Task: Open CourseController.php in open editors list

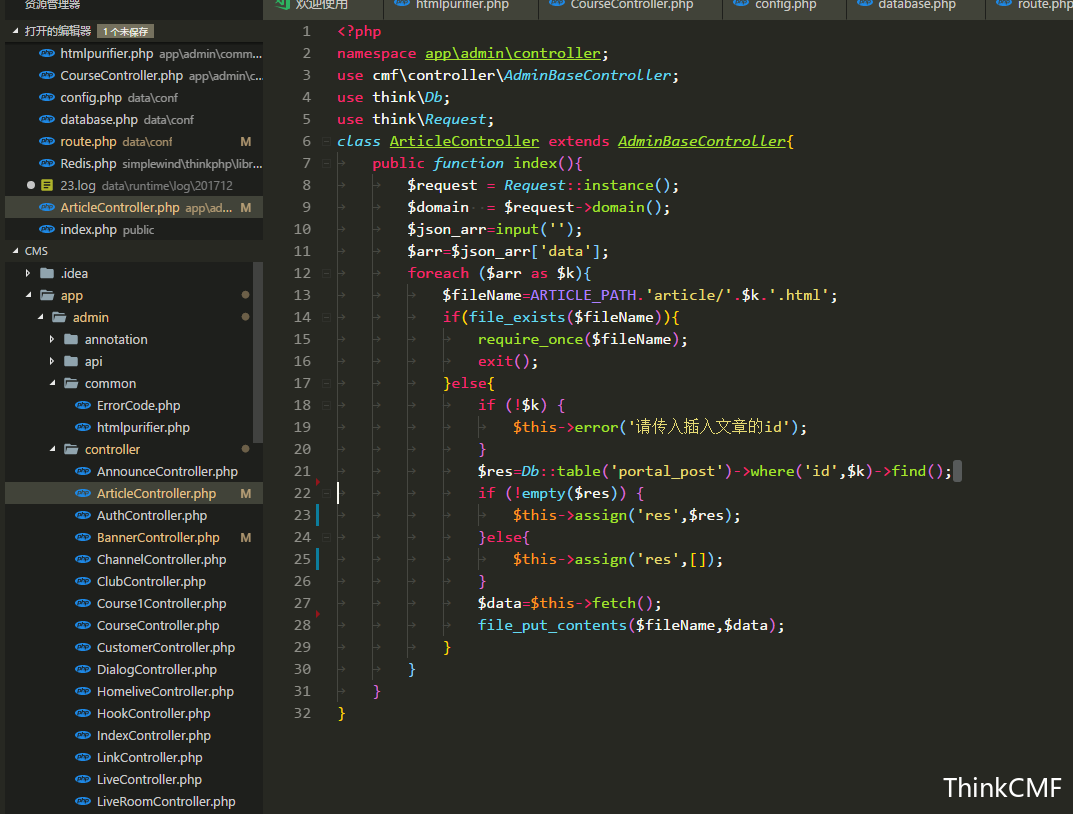Action: [134, 75]
